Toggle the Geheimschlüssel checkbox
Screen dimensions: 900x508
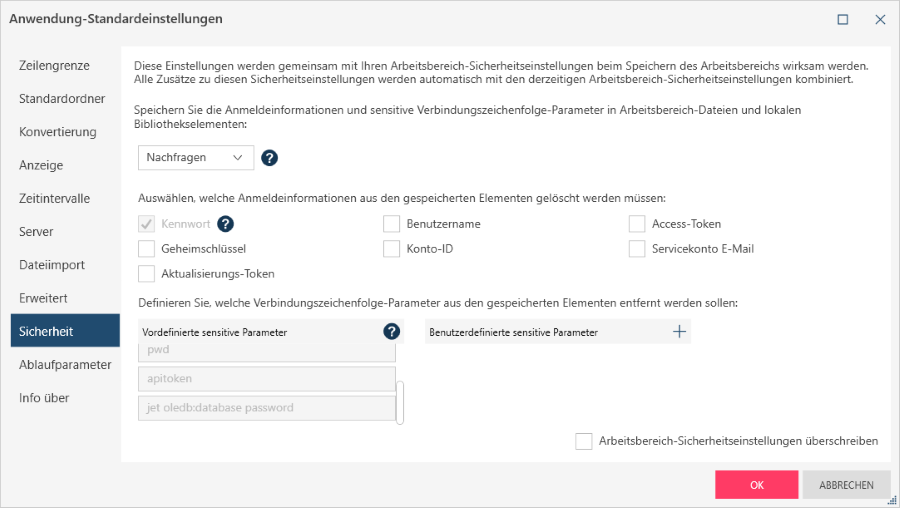tap(147, 249)
